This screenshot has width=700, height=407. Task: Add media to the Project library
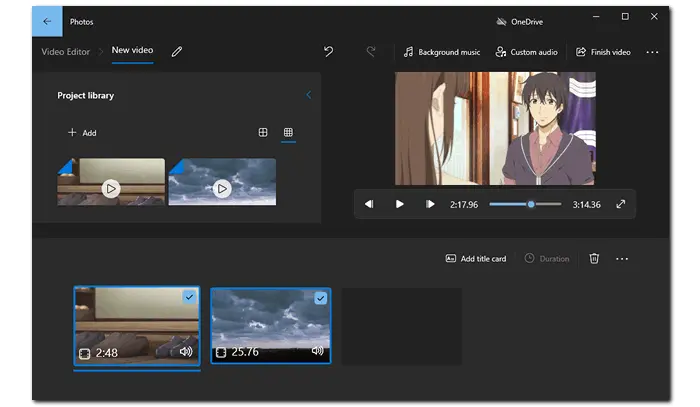(x=82, y=133)
